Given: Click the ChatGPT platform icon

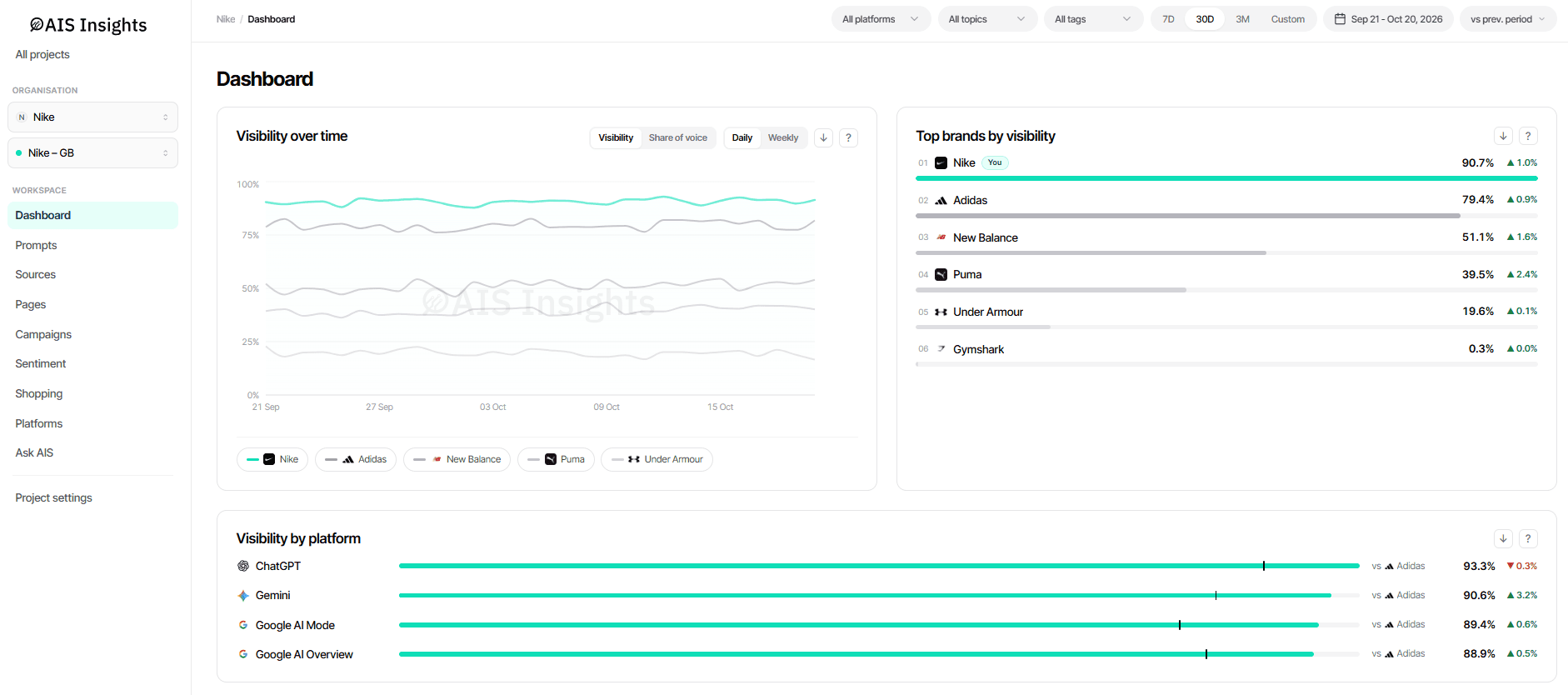Looking at the screenshot, I should [243, 566].
